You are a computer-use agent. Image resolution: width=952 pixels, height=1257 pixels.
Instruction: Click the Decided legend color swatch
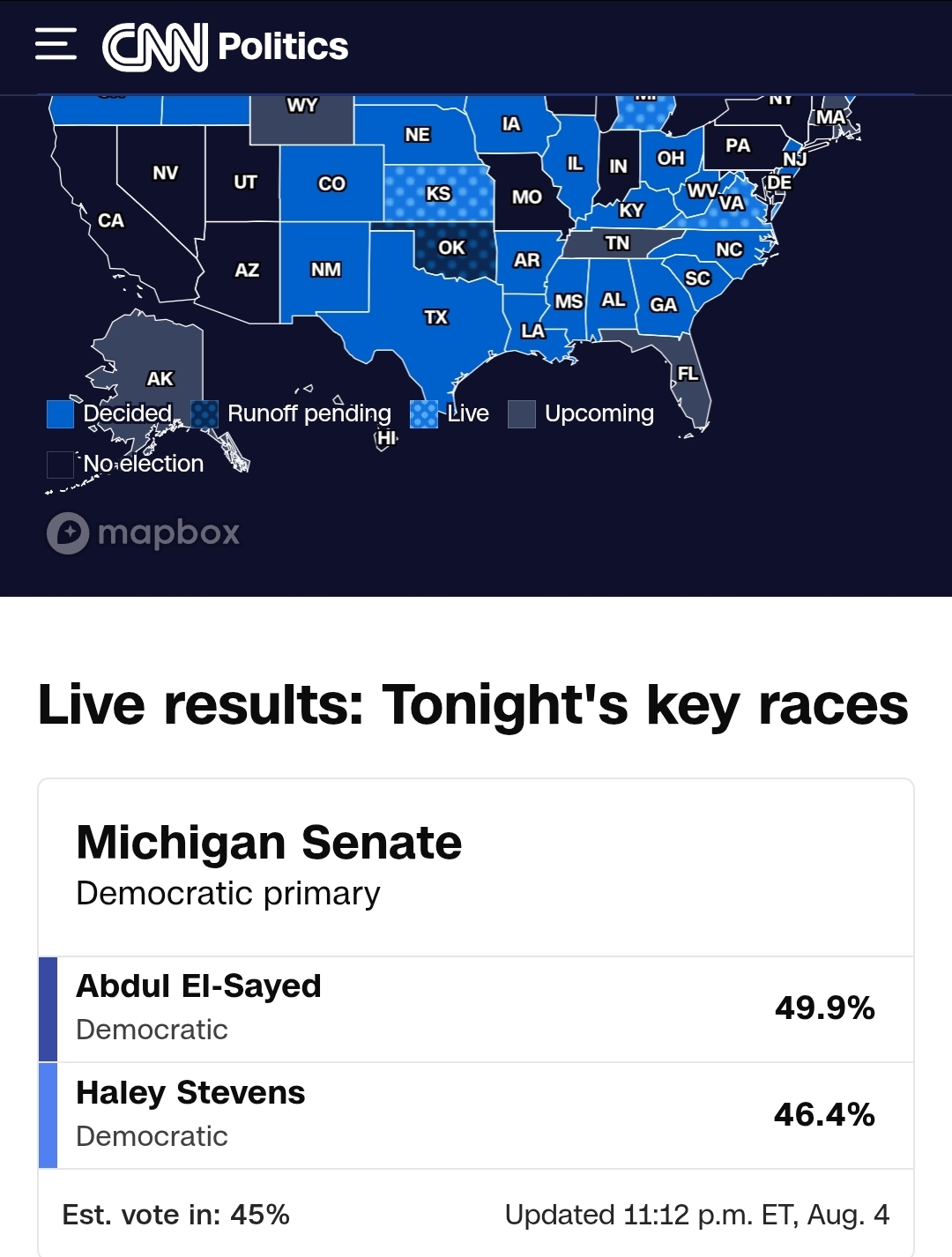(x=60, y=413)
